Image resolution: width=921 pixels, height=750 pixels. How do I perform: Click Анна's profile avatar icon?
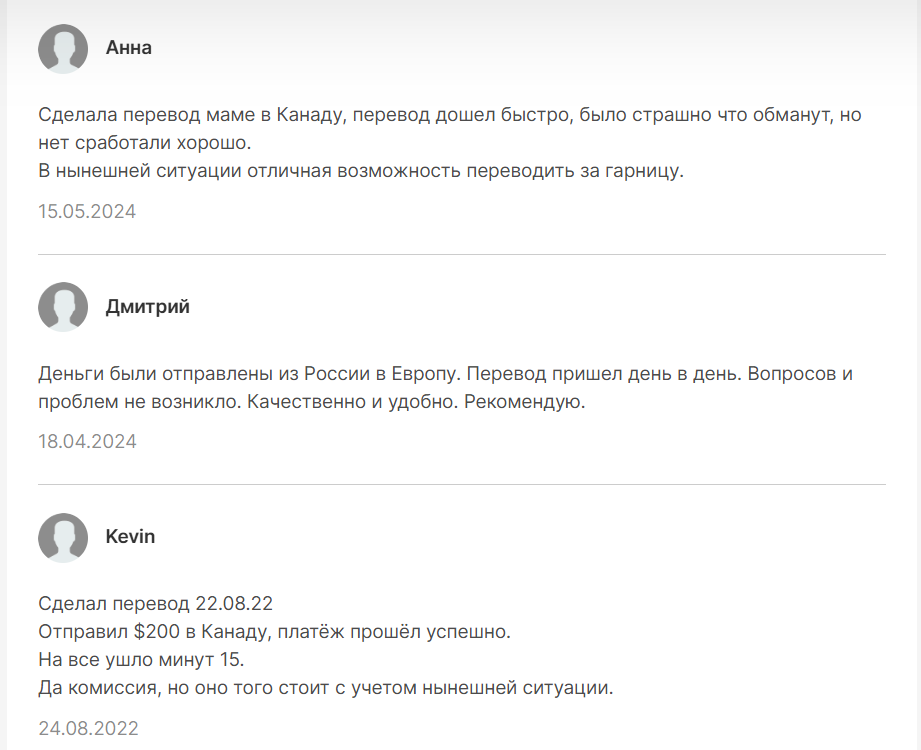[63, 48]
